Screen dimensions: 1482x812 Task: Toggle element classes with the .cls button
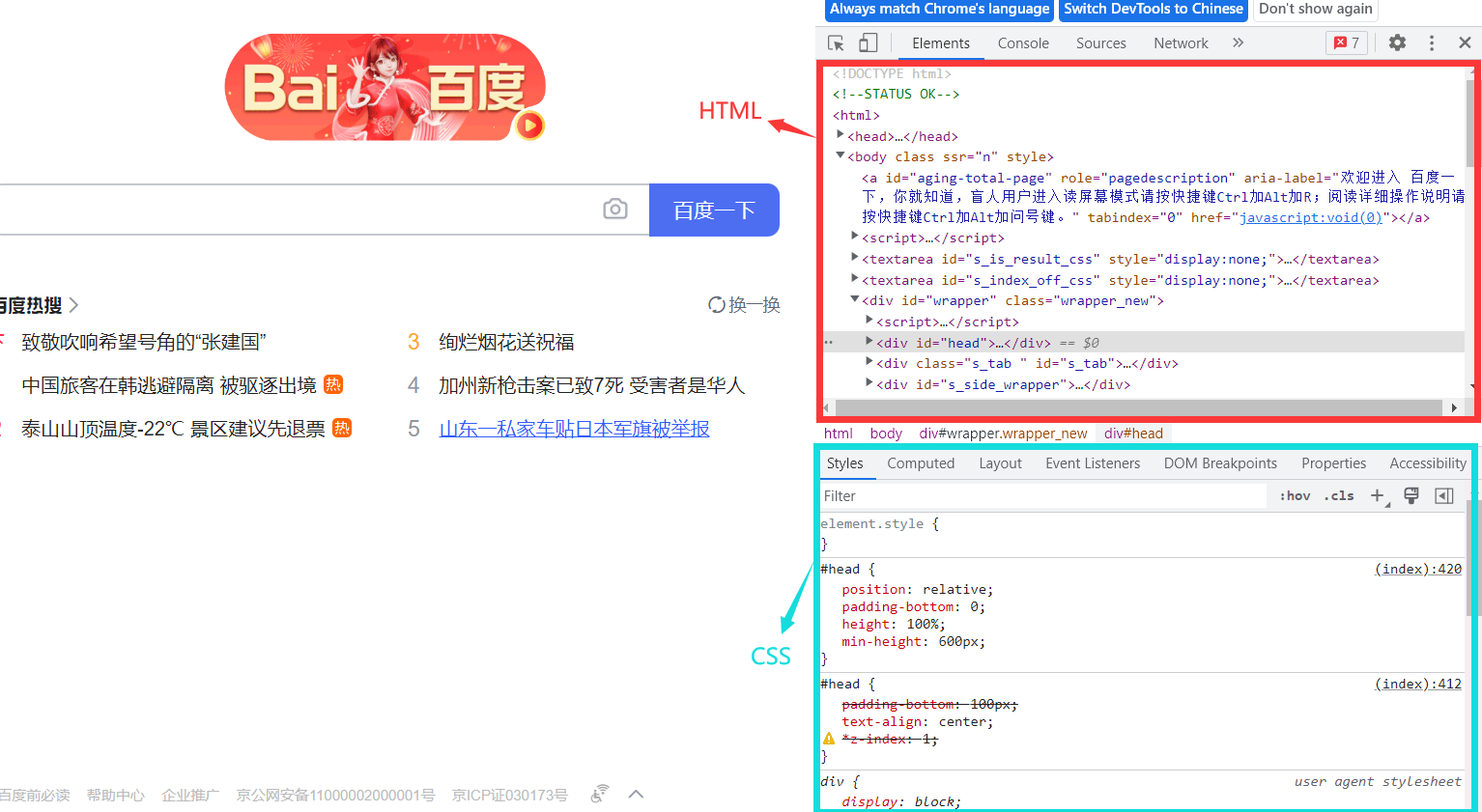(x=1338, y=495)
